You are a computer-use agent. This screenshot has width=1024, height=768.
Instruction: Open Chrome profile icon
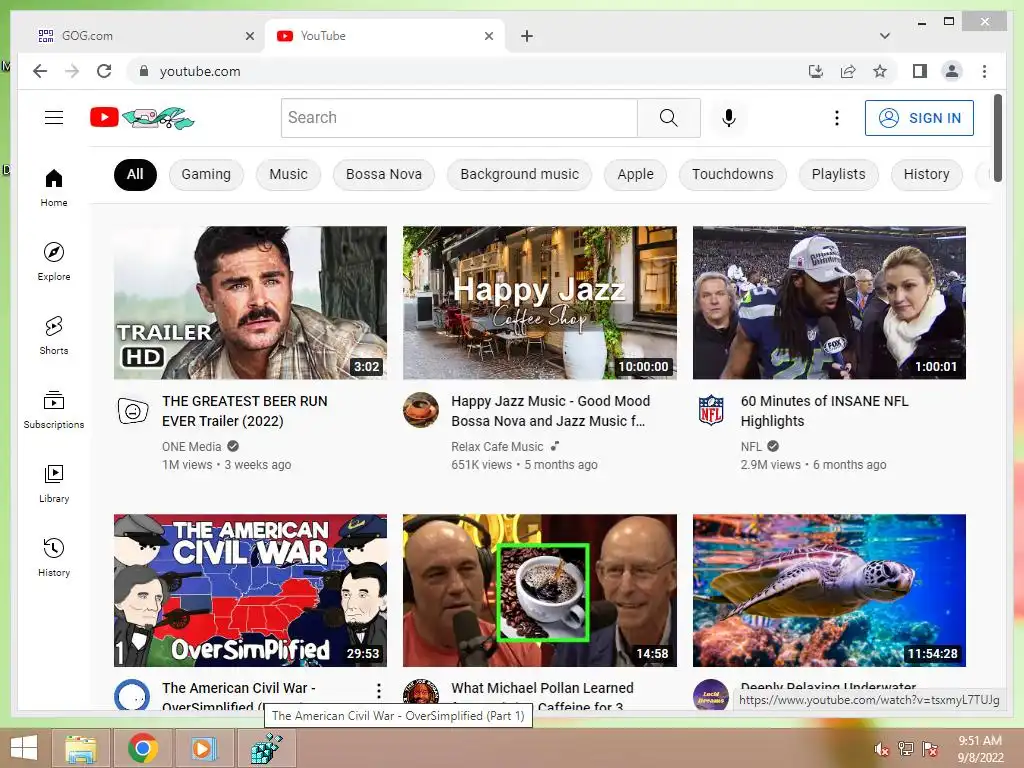952,71
